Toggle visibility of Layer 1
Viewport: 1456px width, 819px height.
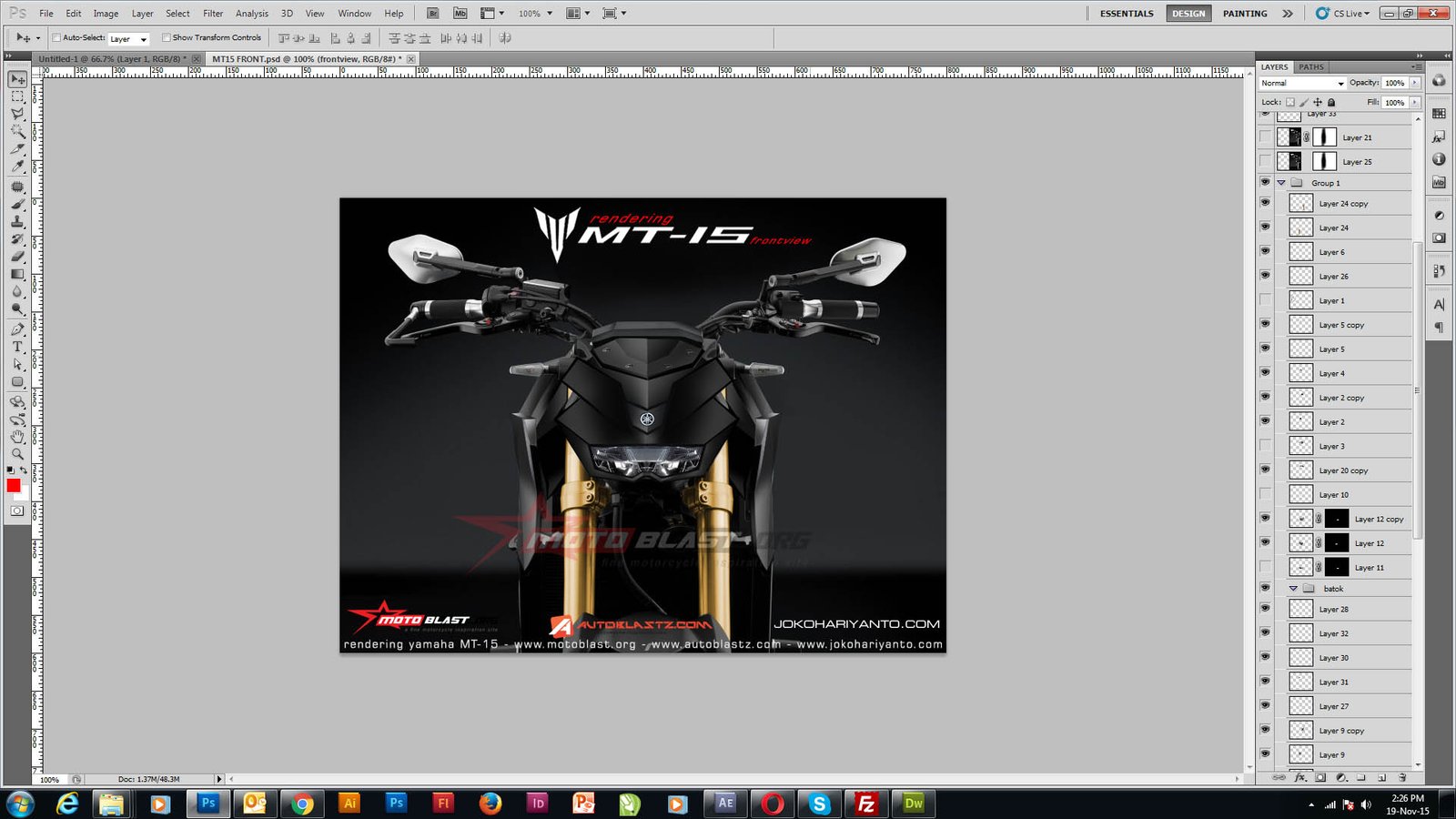(1265, 300)
